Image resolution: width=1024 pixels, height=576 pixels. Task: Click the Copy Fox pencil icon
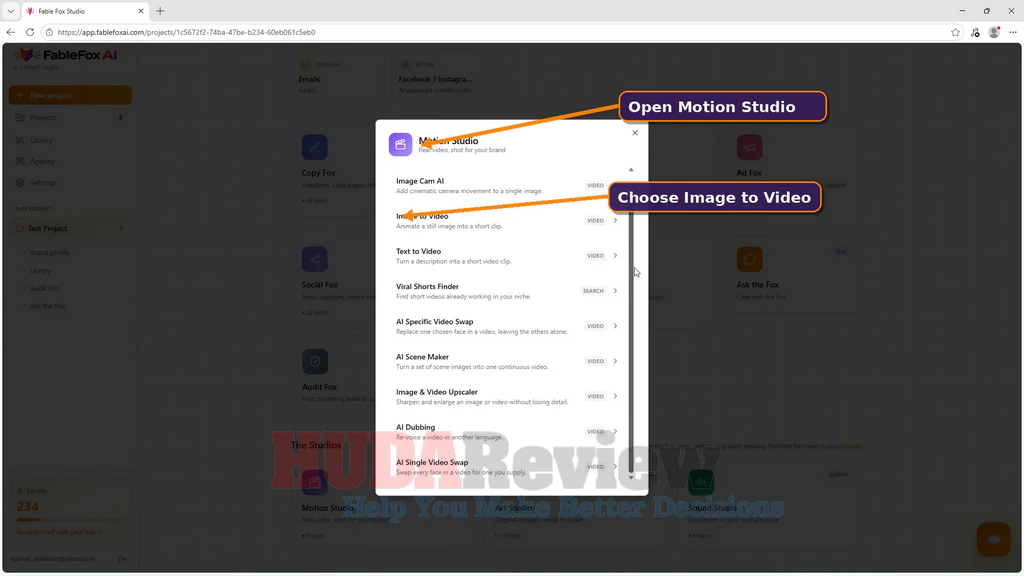point(315,148)
